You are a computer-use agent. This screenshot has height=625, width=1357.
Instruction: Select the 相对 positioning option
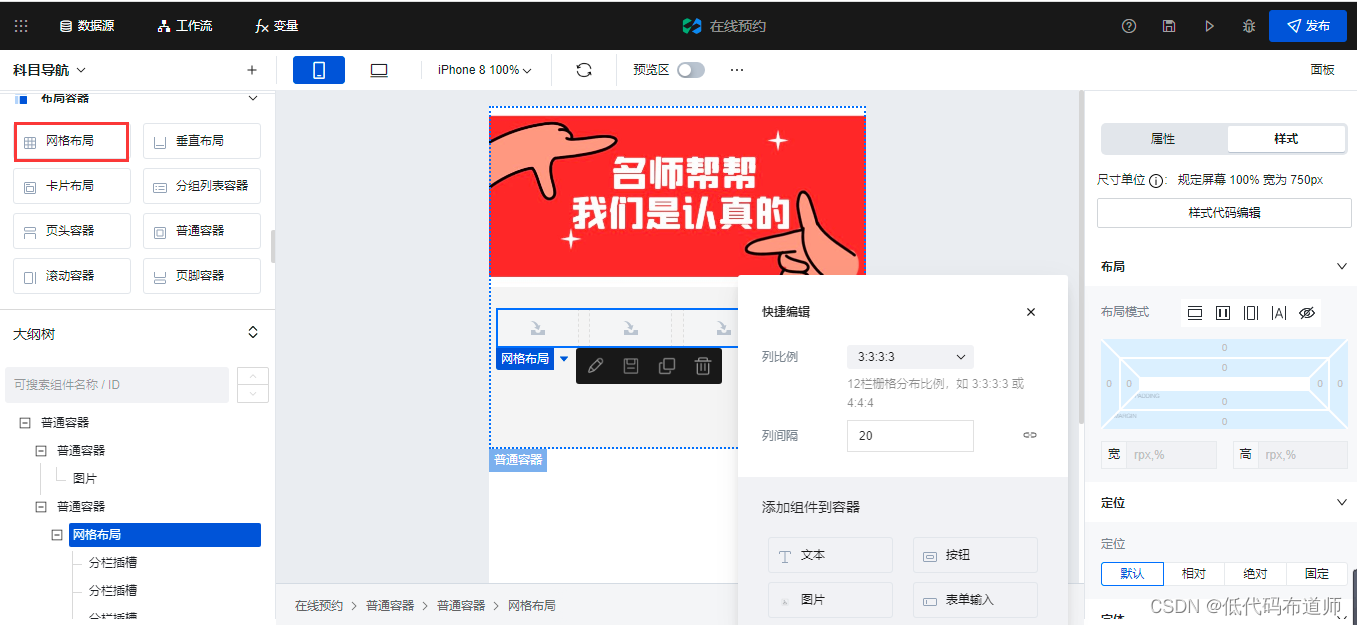coord(1194,574)
